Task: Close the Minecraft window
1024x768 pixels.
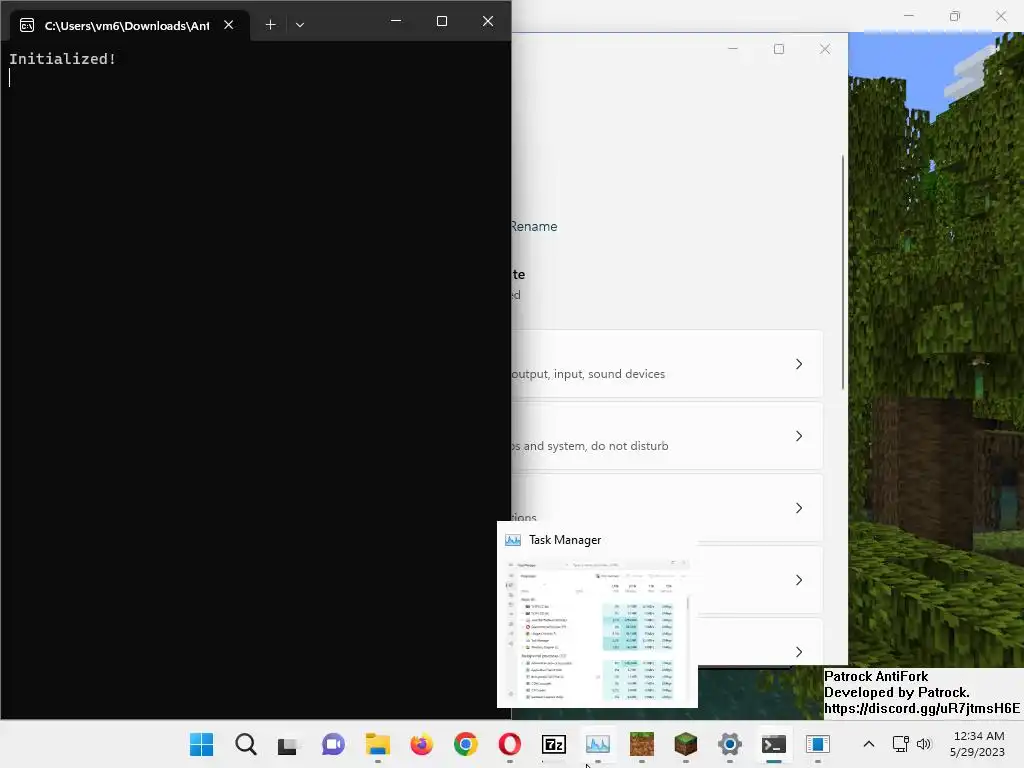Action: tap(1000, 16)
